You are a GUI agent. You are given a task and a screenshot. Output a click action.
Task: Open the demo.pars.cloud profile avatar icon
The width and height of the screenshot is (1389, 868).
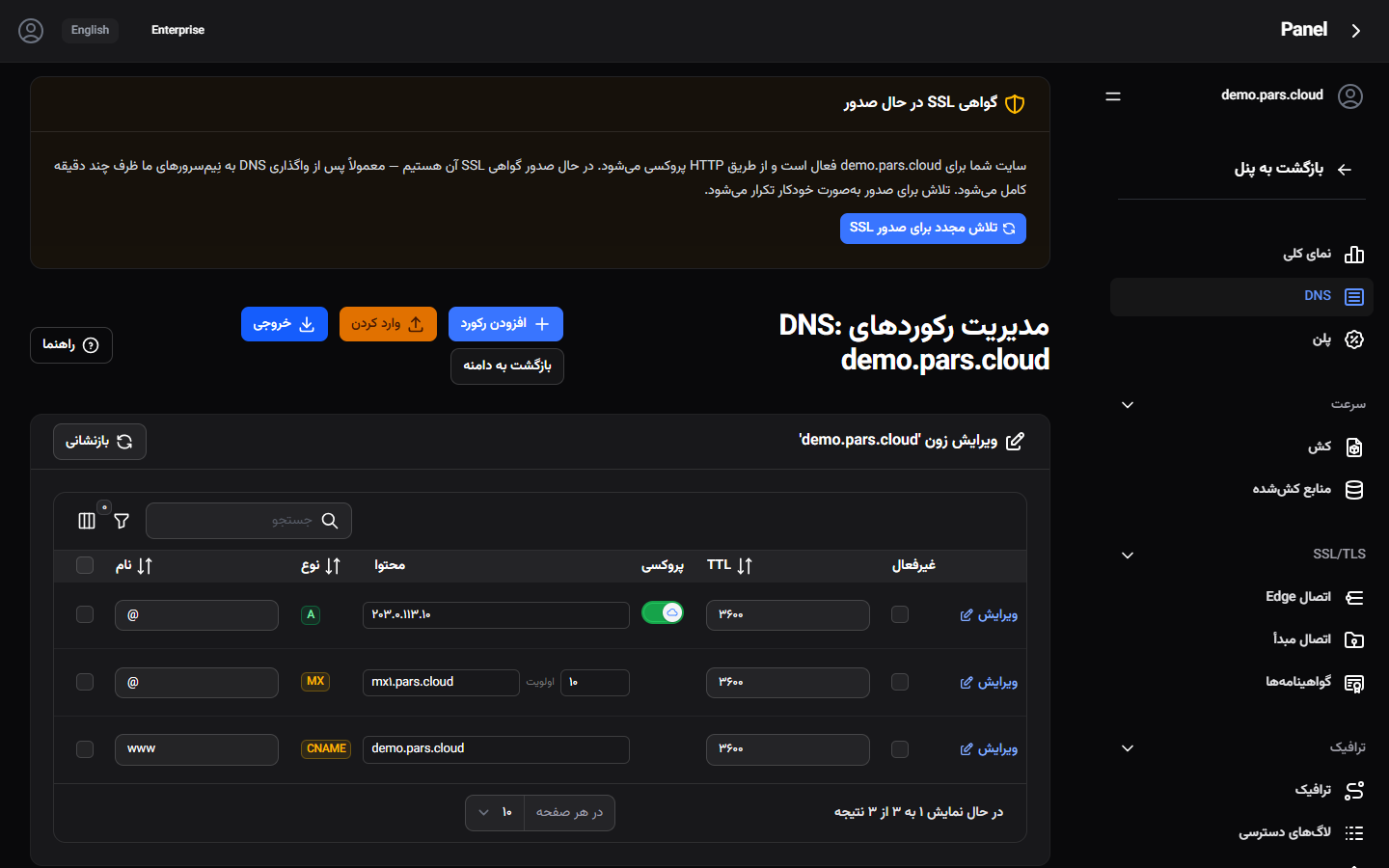tap(1350, 96)
